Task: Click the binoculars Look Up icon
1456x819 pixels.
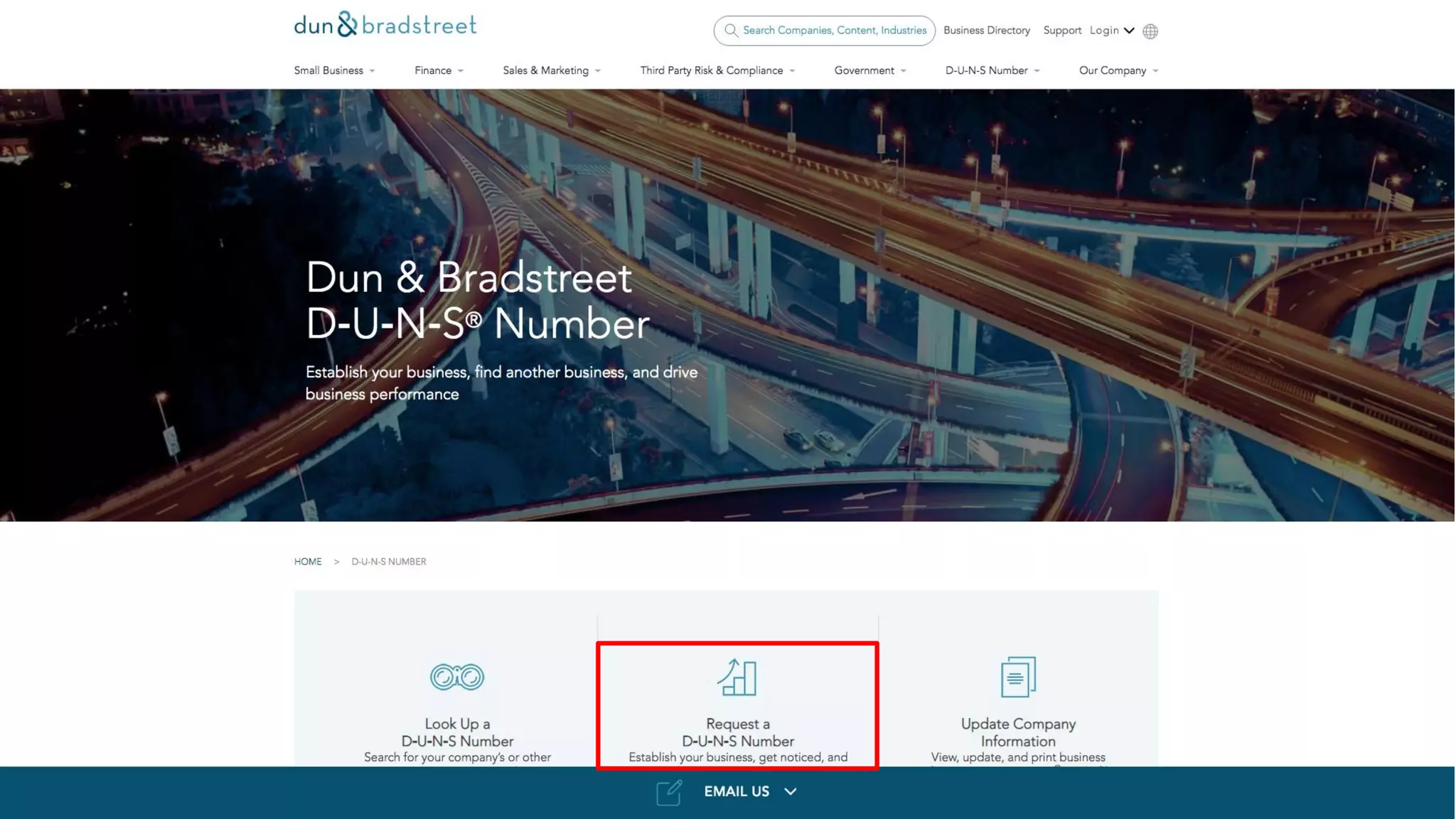Action: [x=456, y=677]
